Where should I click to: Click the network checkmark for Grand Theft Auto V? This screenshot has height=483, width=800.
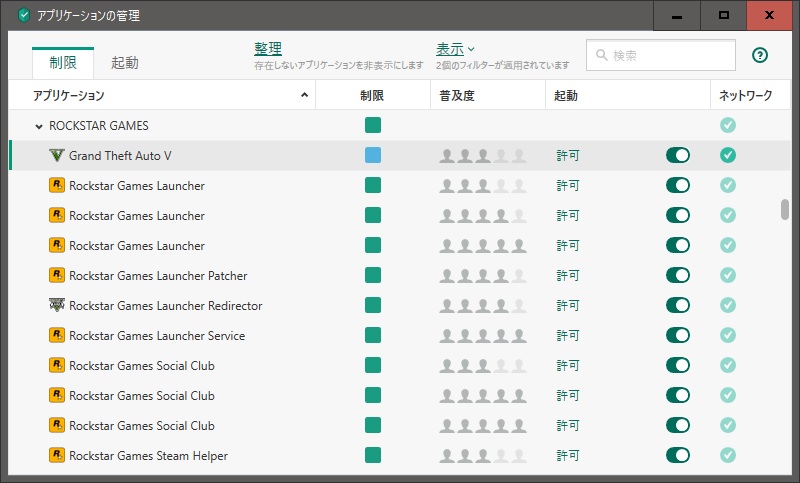728,155
